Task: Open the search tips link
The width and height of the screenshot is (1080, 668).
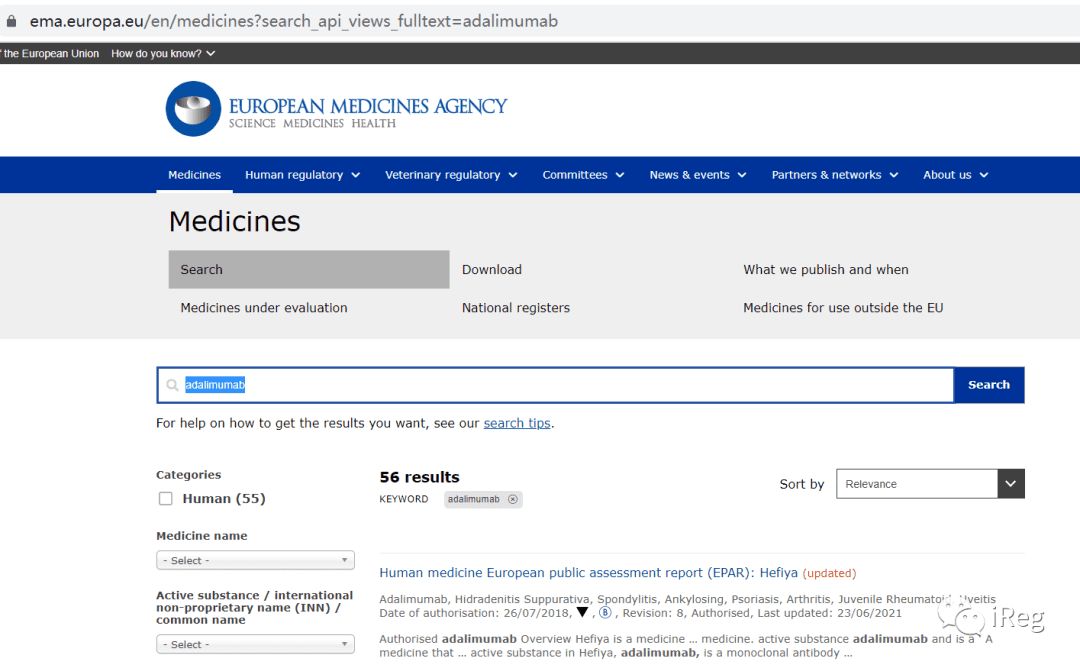Action: [517, 423]
